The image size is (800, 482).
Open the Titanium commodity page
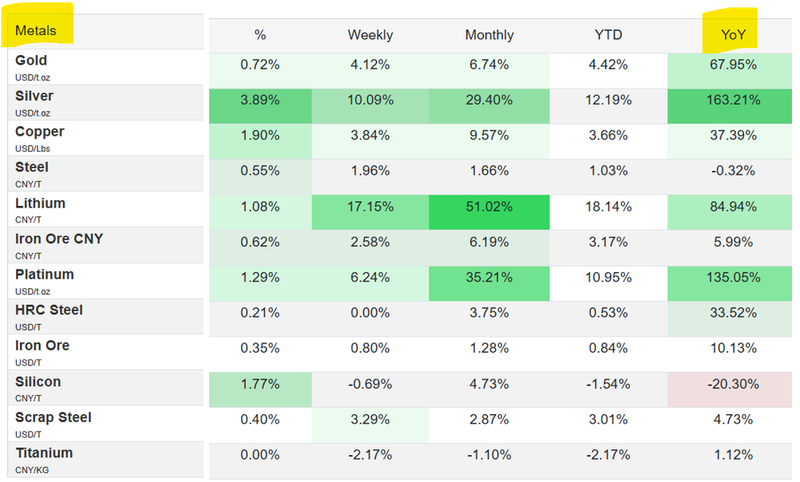(x=44, y=453)
